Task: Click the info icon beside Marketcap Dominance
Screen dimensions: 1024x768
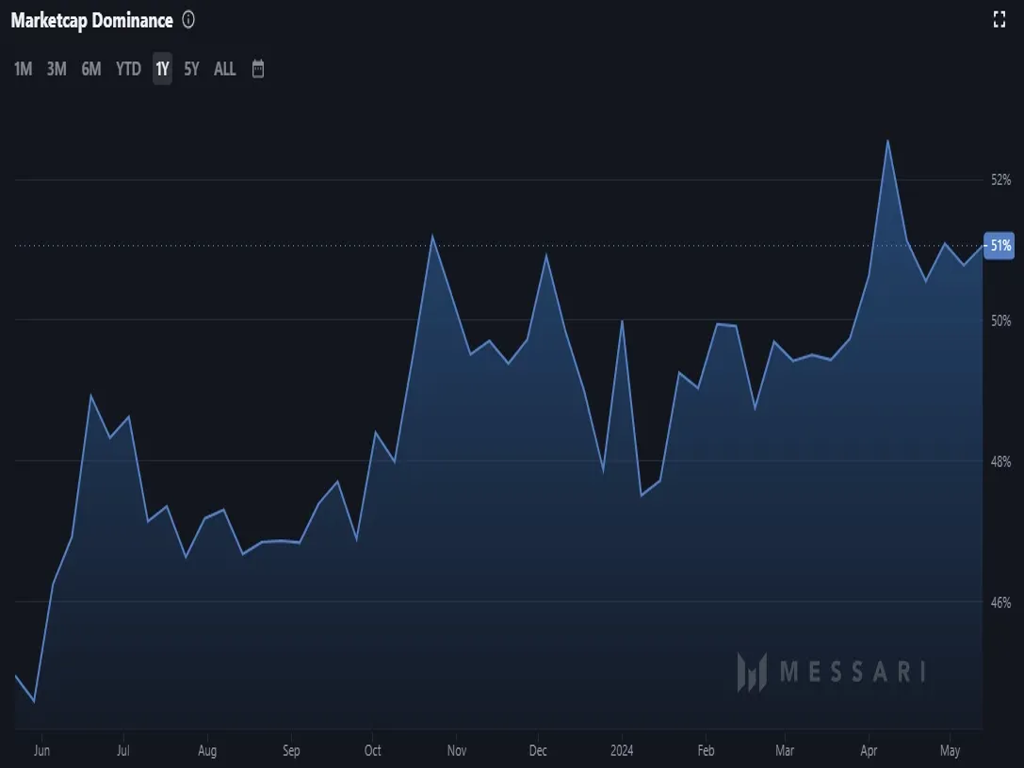Action: [189, 20]
